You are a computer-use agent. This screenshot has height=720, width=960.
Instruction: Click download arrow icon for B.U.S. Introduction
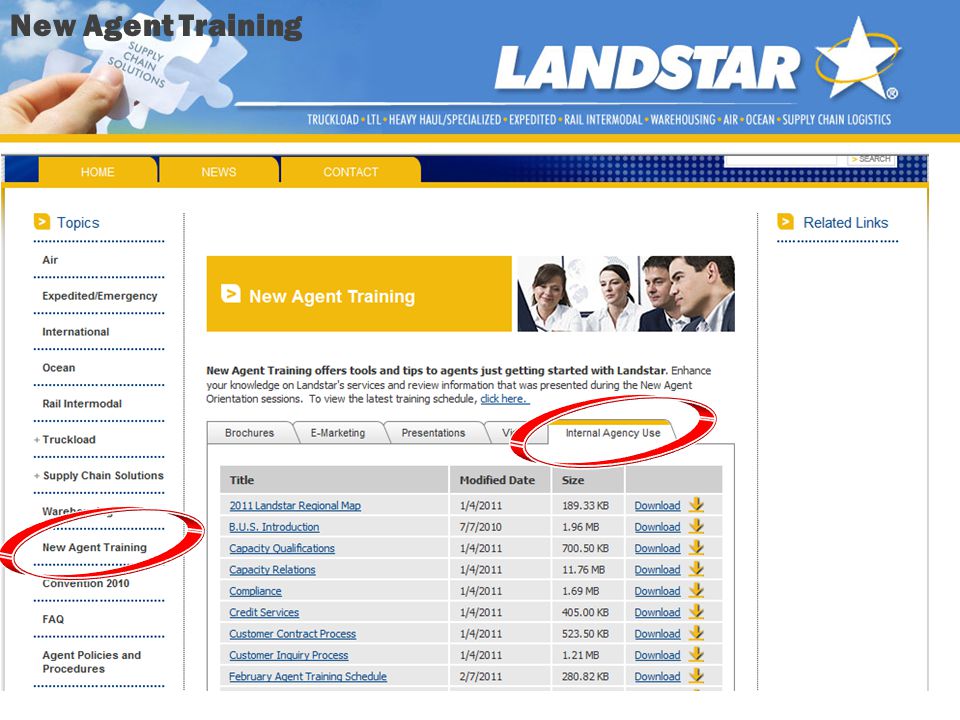point(696,527)
